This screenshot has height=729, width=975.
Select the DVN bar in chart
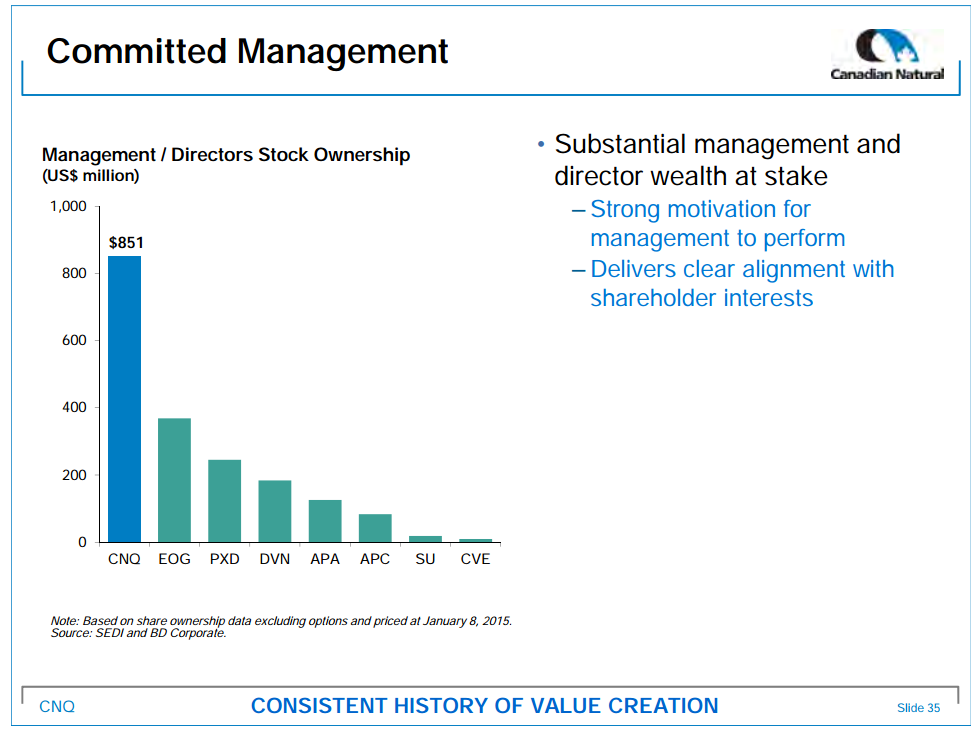coord(275,511)
